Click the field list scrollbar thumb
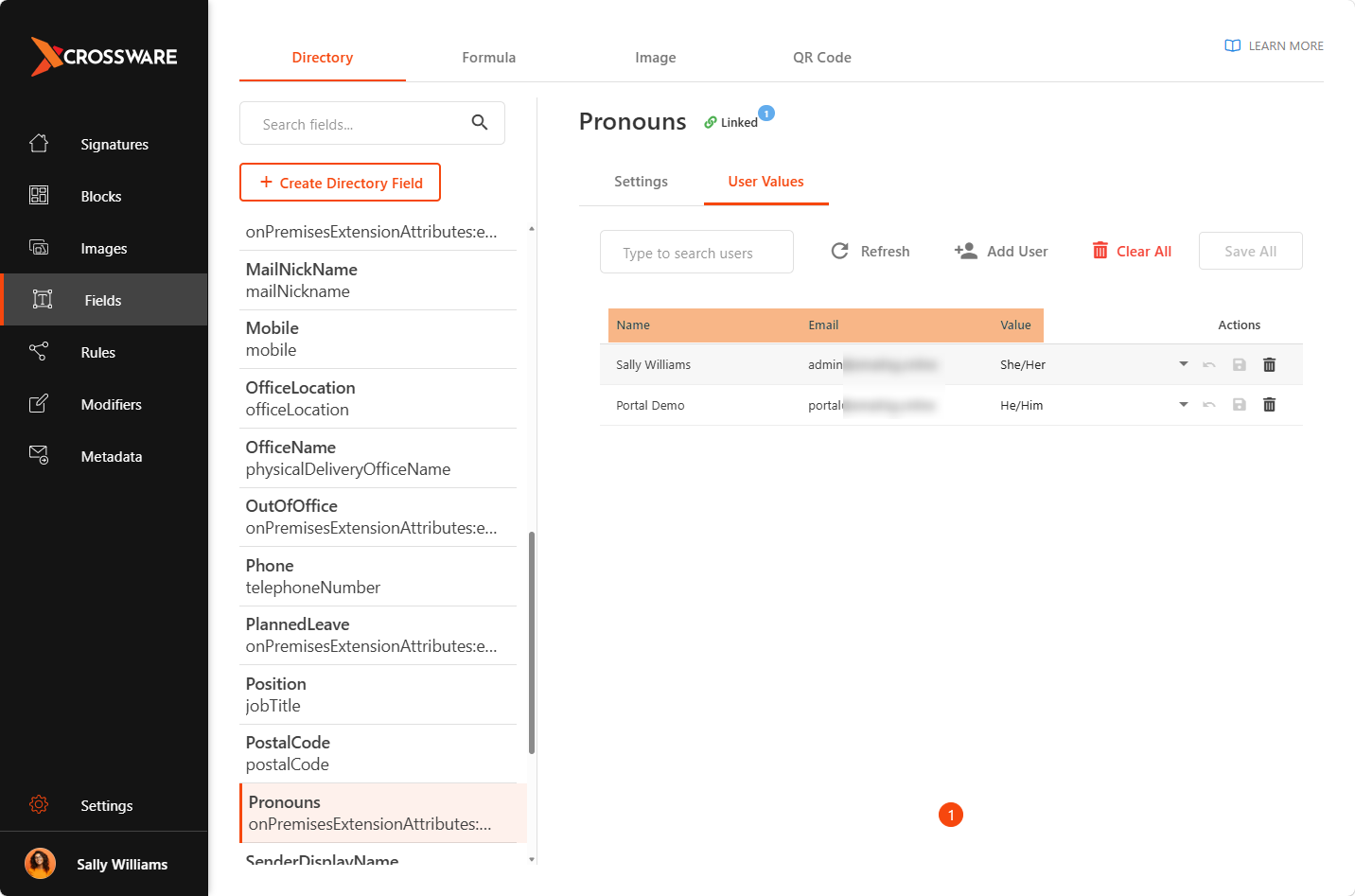1355x896 pixels. tap(532, 642)
